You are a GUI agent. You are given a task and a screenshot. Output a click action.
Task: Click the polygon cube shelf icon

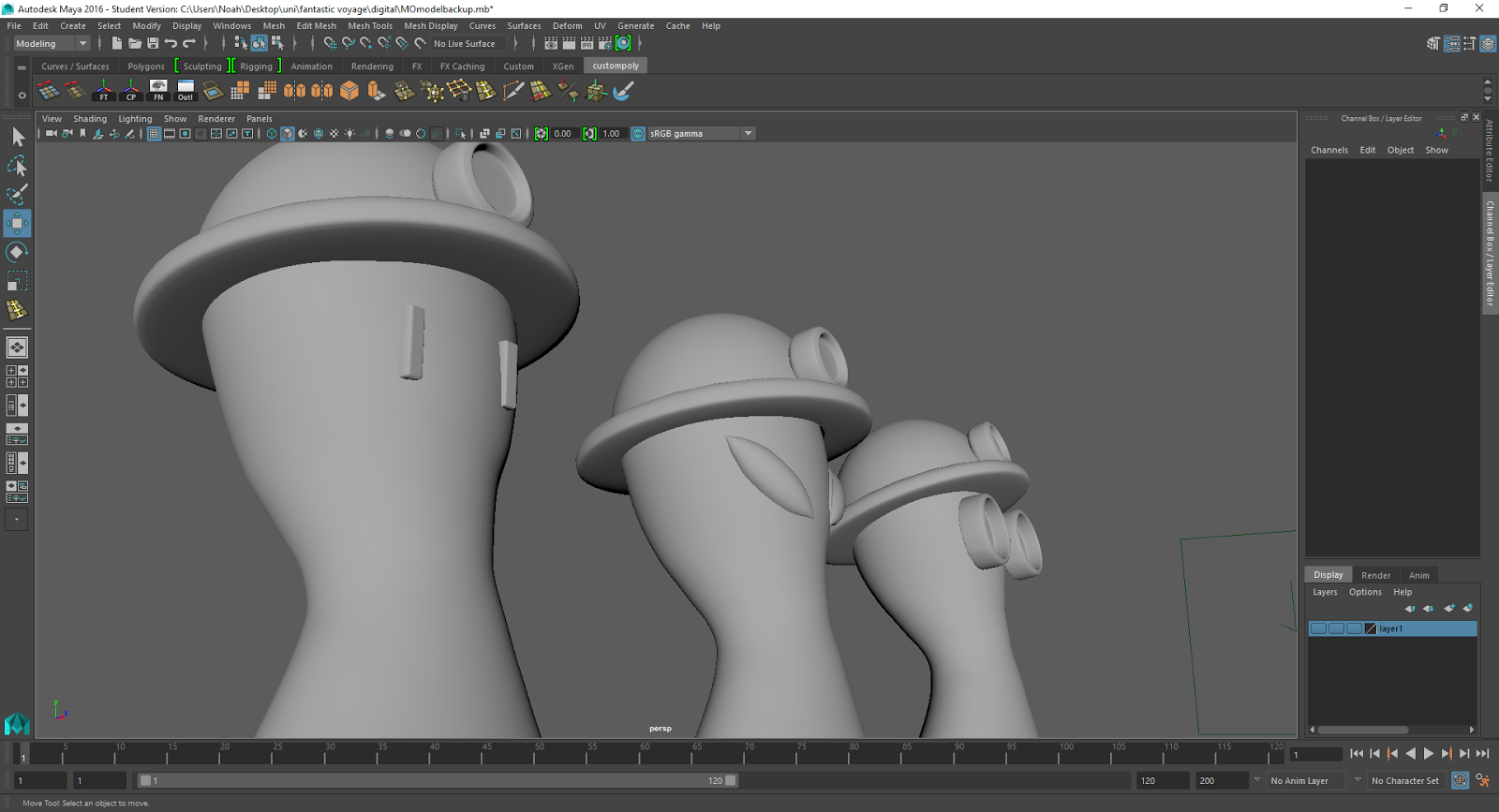(x=349, y=91)
